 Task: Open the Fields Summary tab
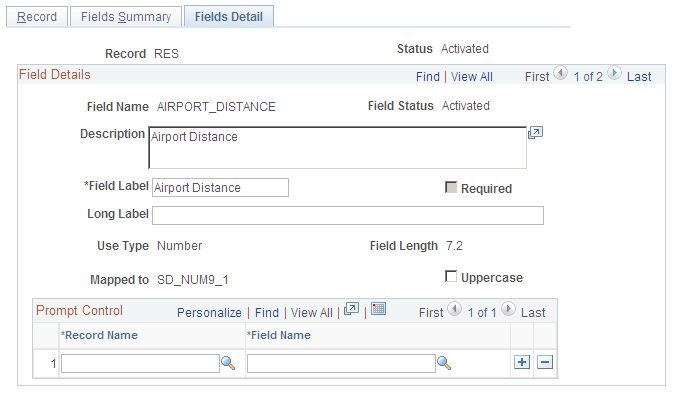(126, 17)
